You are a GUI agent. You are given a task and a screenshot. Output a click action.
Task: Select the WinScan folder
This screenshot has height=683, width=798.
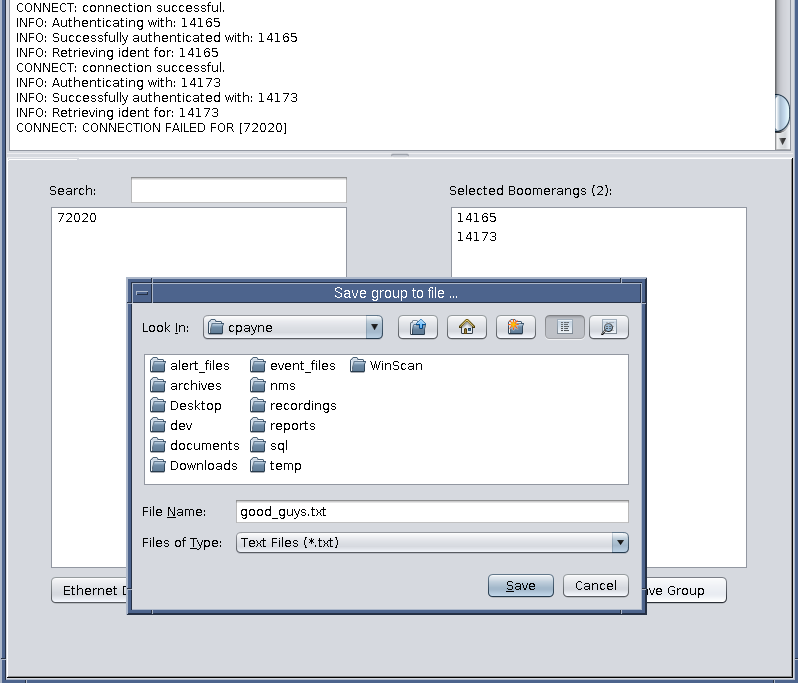tap(386, 365)
